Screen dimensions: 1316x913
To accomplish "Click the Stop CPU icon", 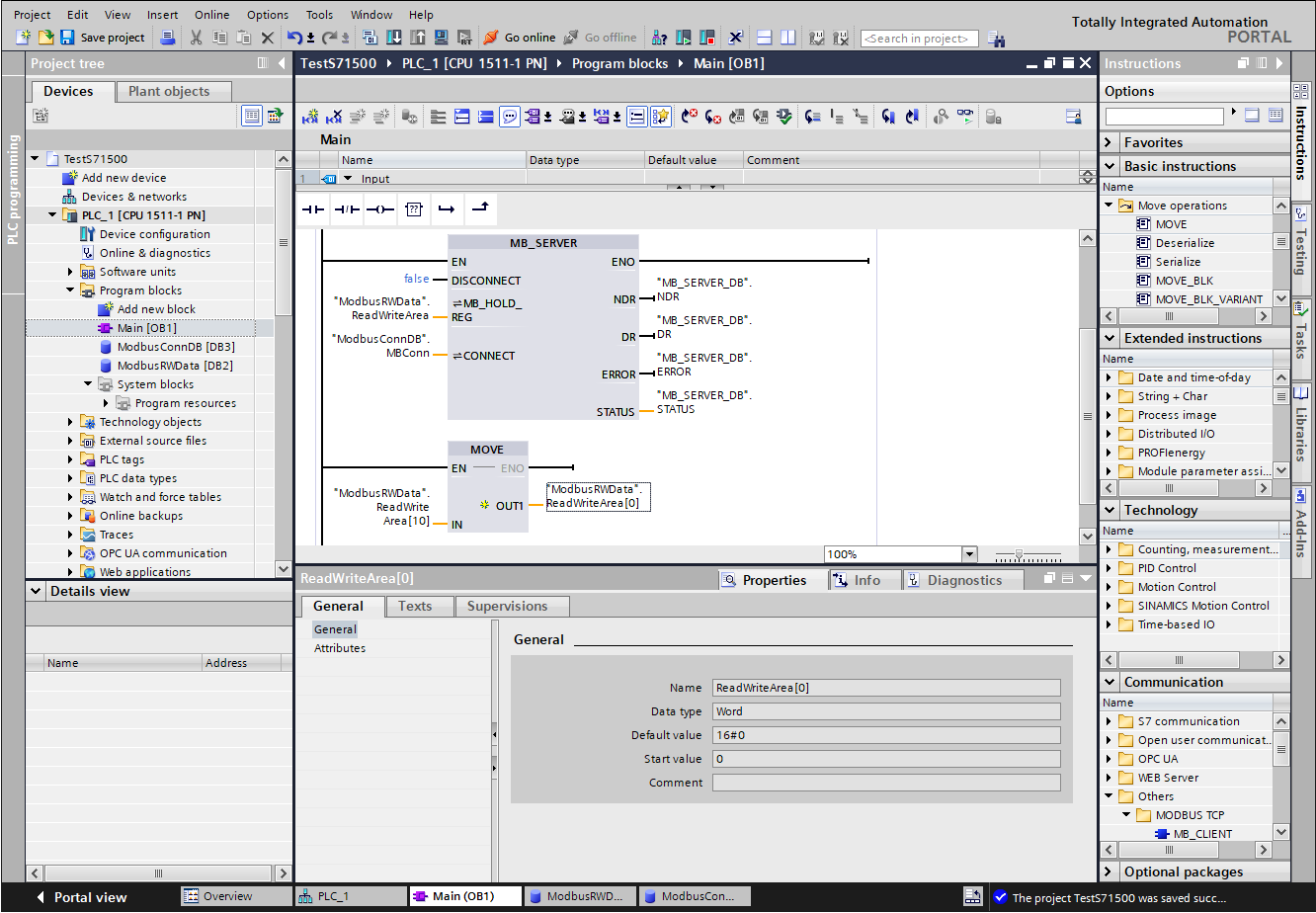I will click(706, 38).
